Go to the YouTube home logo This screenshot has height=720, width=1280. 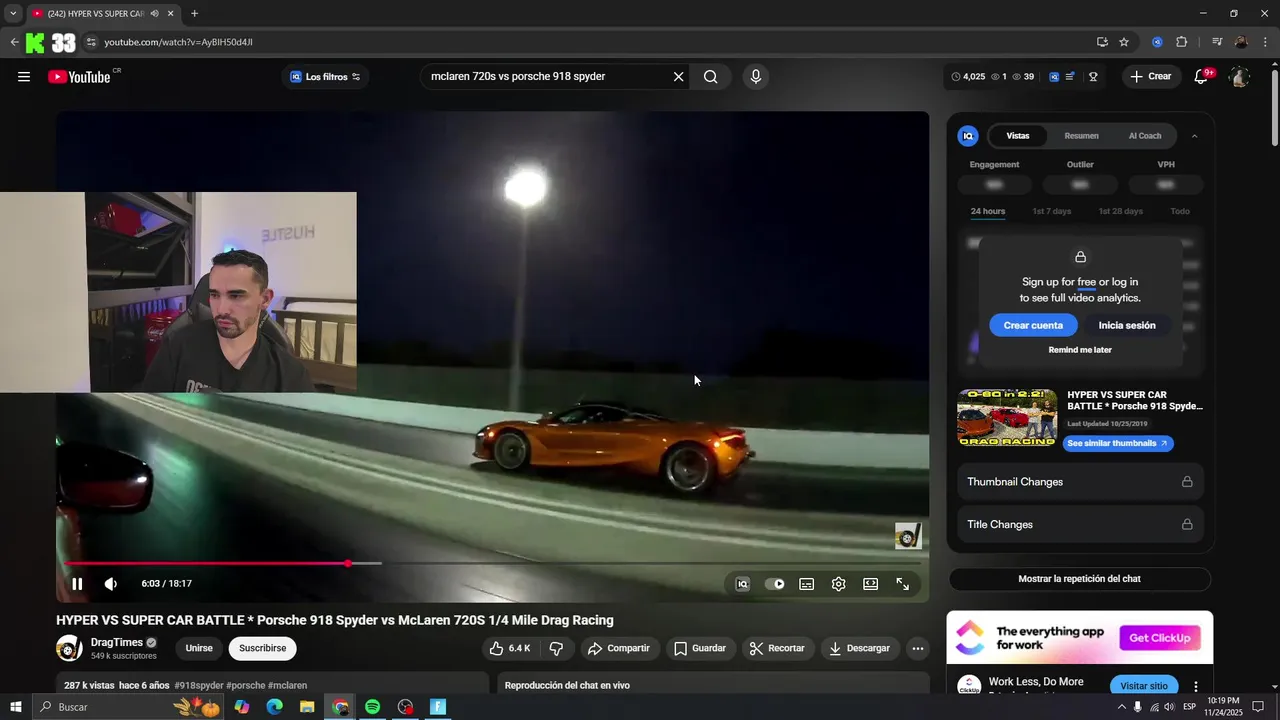[79, 77]
